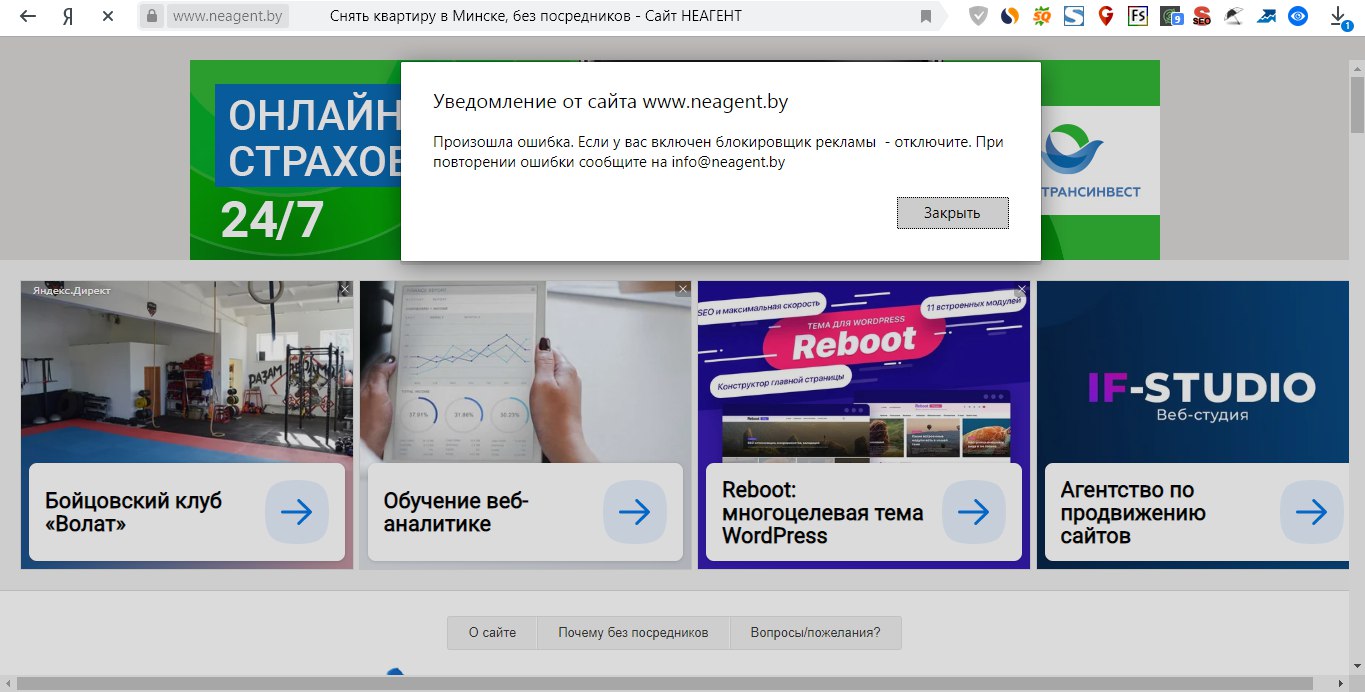Click the padlock site security icon
This screenshot has height=692, width=1365.
pyautogui.click(x=152, y=16)
